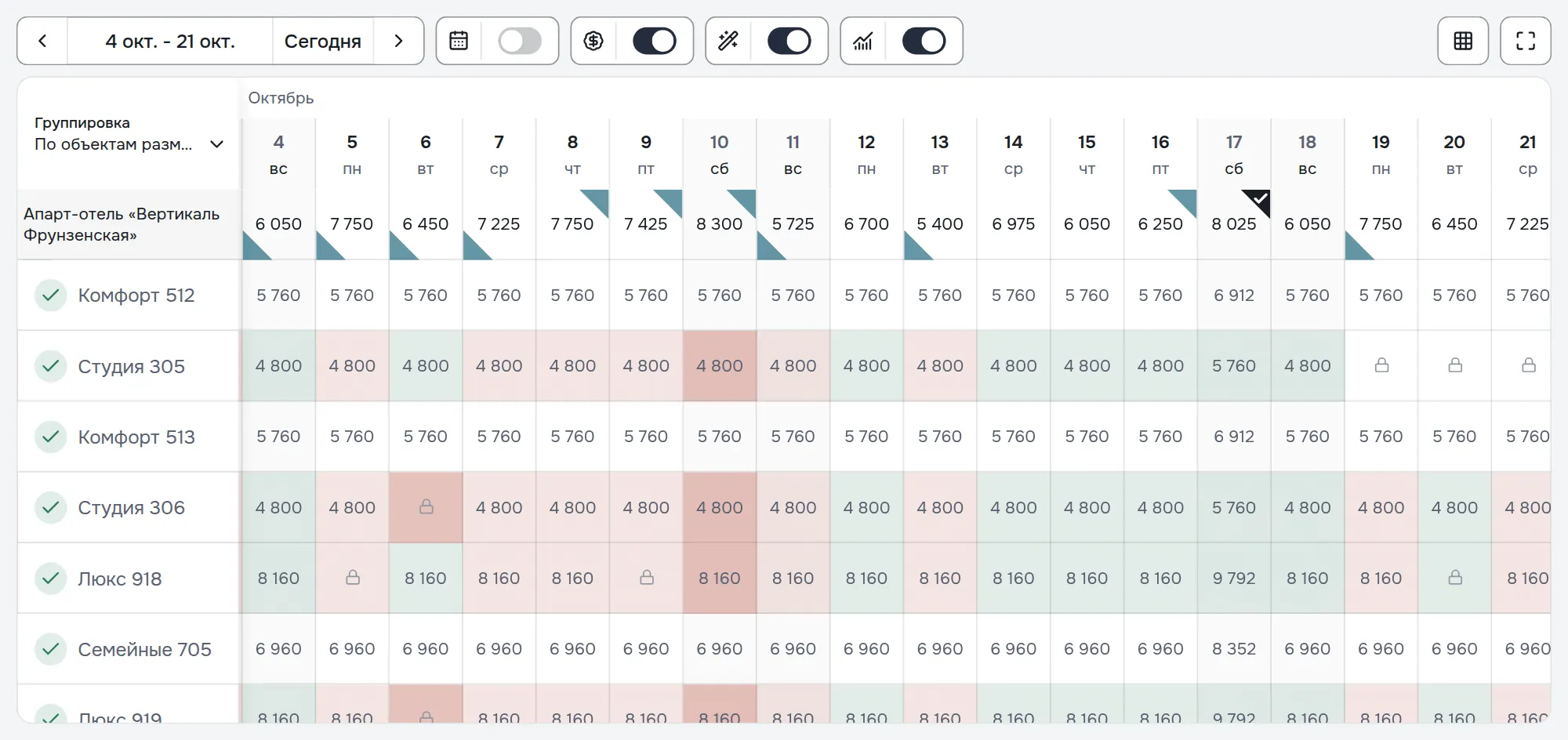The height and width of the screenshot is (740, 1568).
Task: Go to next date range
Action: (398, 41)
